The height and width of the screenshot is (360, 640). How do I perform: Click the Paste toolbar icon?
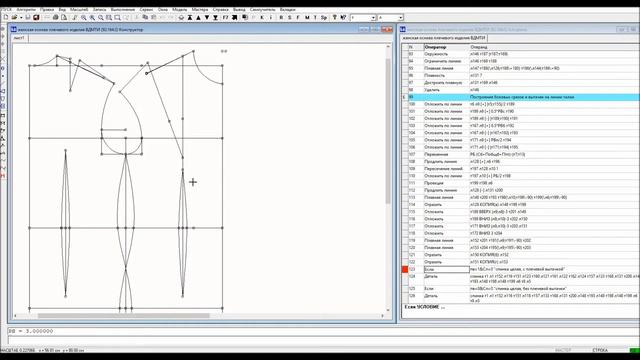[x=153, y=18]
